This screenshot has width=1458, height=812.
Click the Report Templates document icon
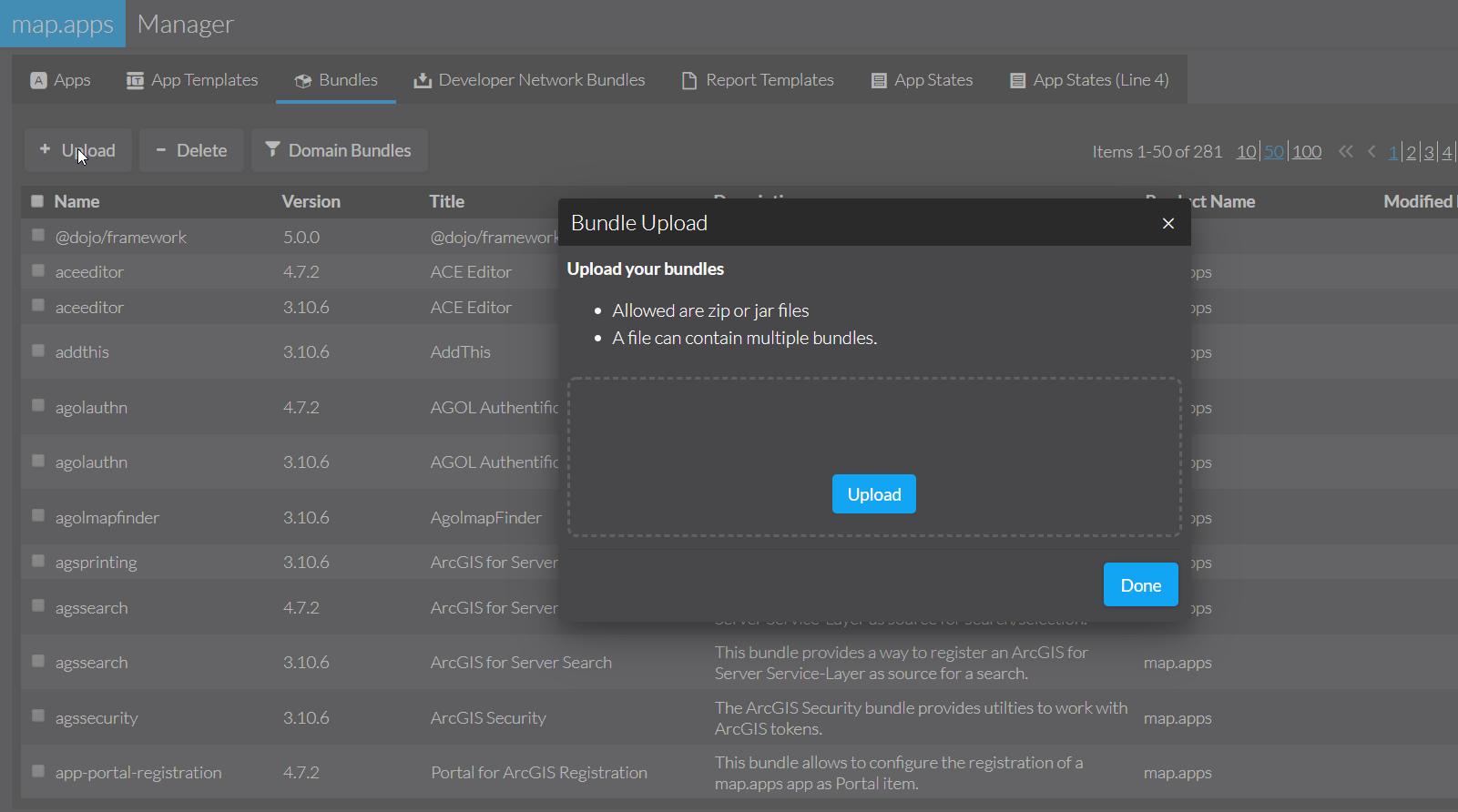pos(689,81)
